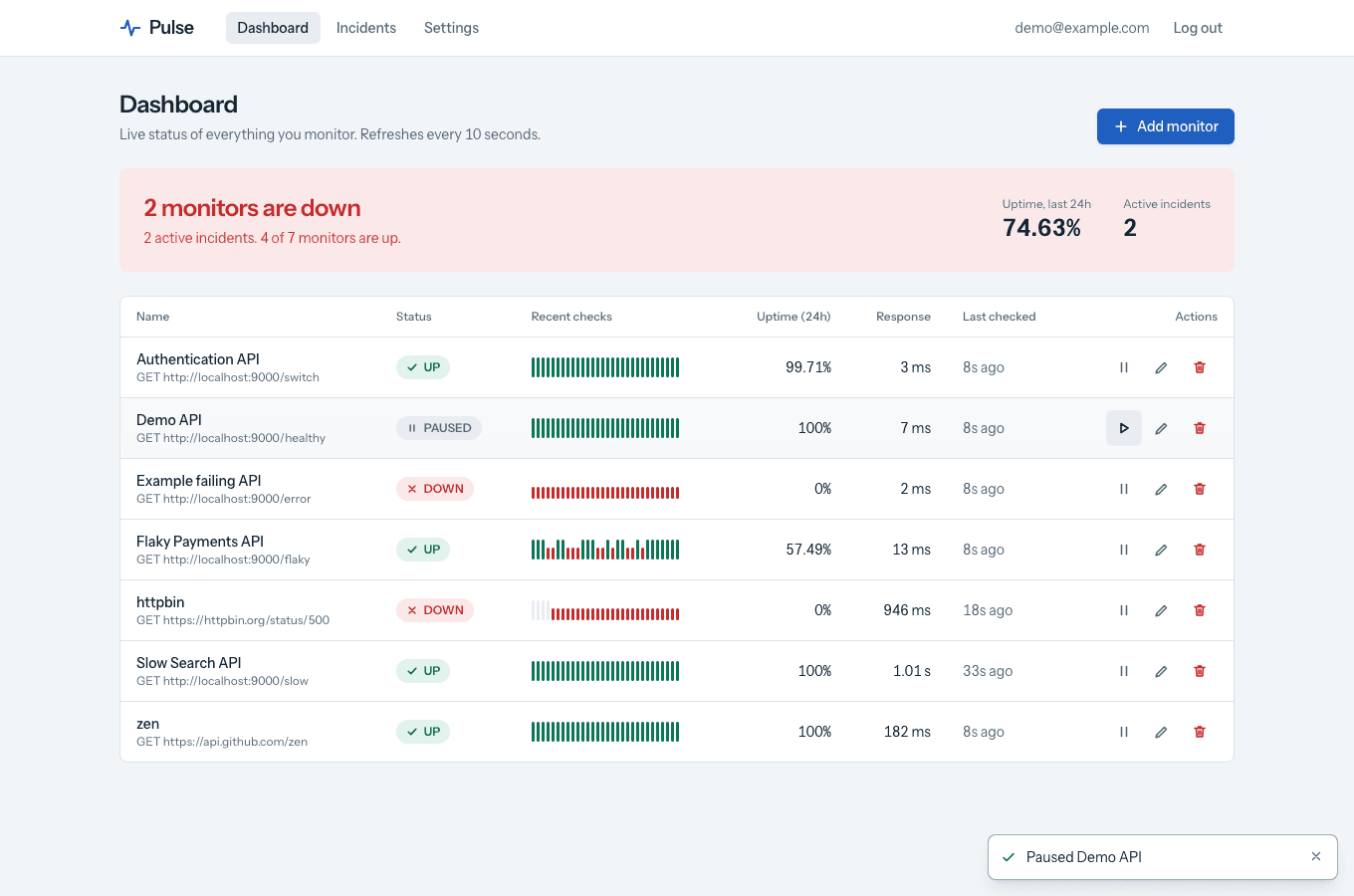Edit the Example failing API monitor
This screenshot has height=896, width=1354.
pyautogui.click(x=1161, y=489)
